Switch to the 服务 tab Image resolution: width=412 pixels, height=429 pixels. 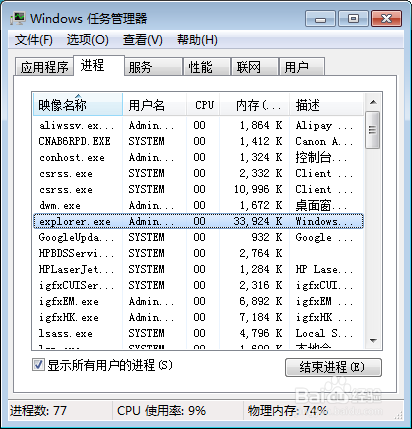click(154, 67)
